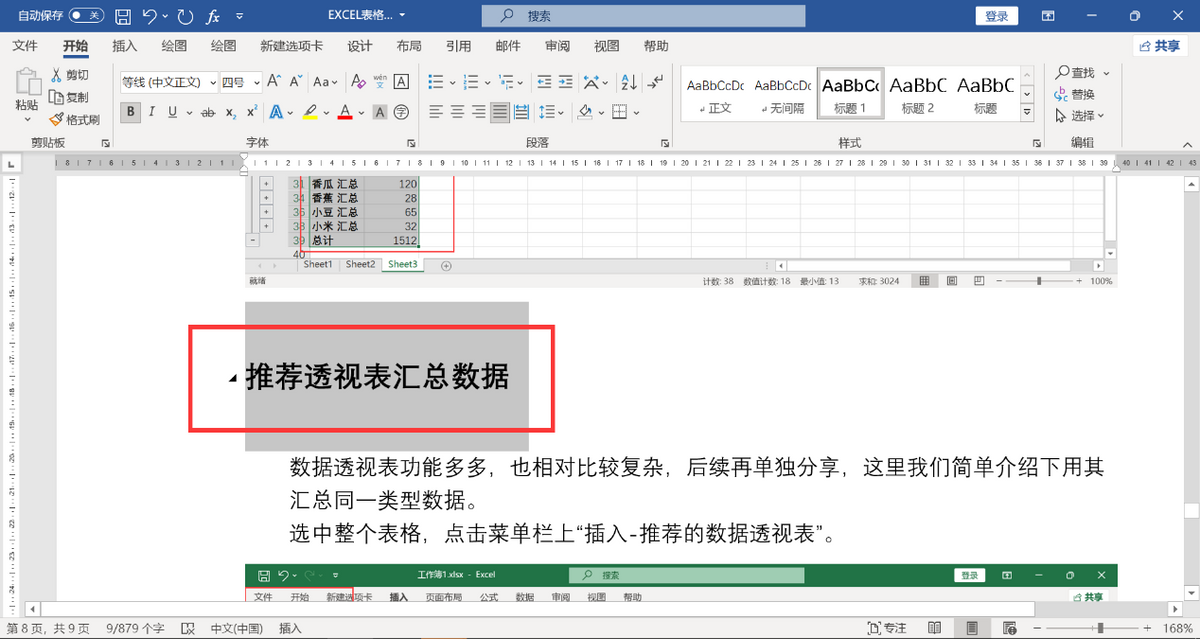Screen dimensions: 1200x639
Task: Toggle Italic formatting button
Action: [152, 113]
